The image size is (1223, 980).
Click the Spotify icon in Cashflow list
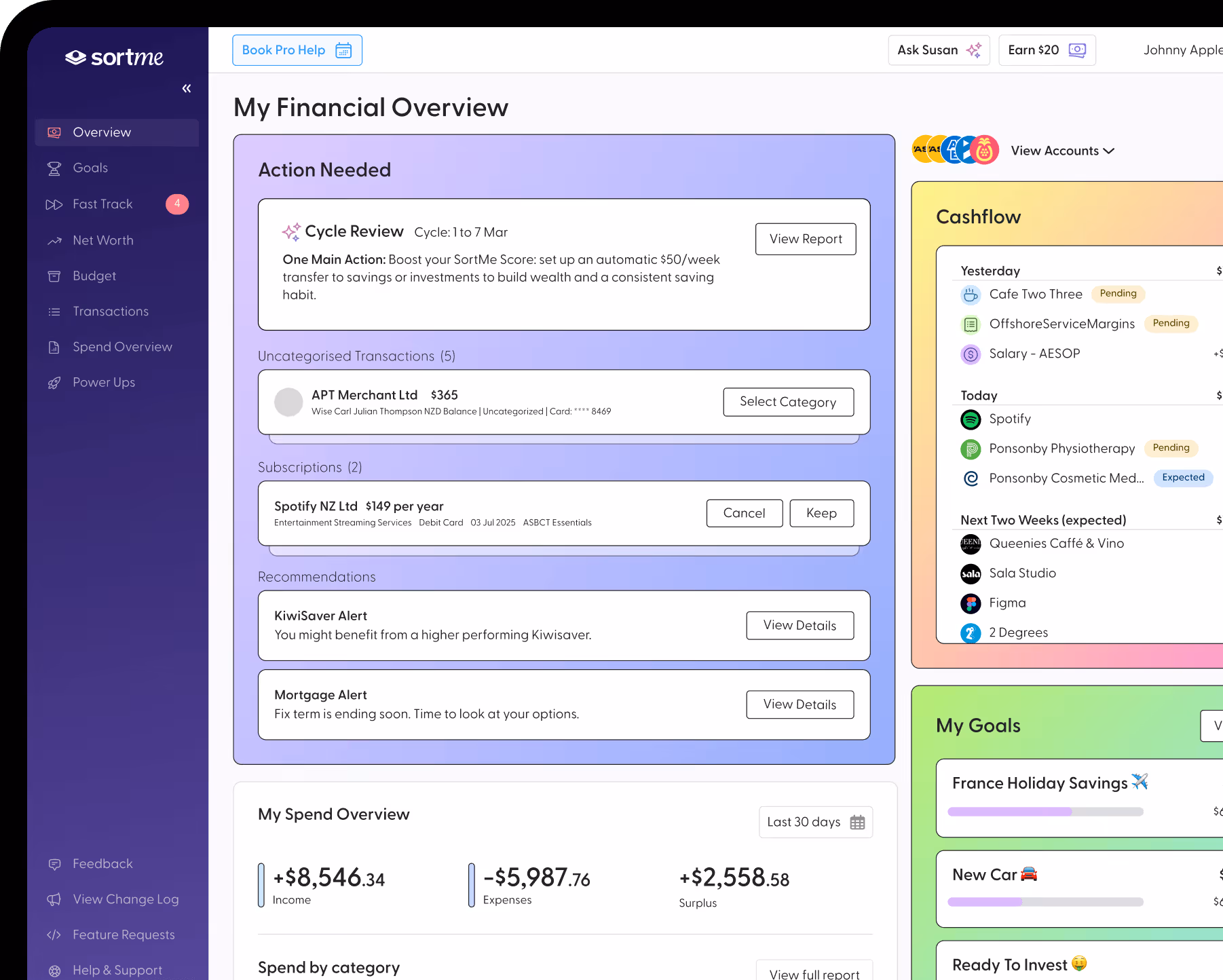[x=971, y=419]
